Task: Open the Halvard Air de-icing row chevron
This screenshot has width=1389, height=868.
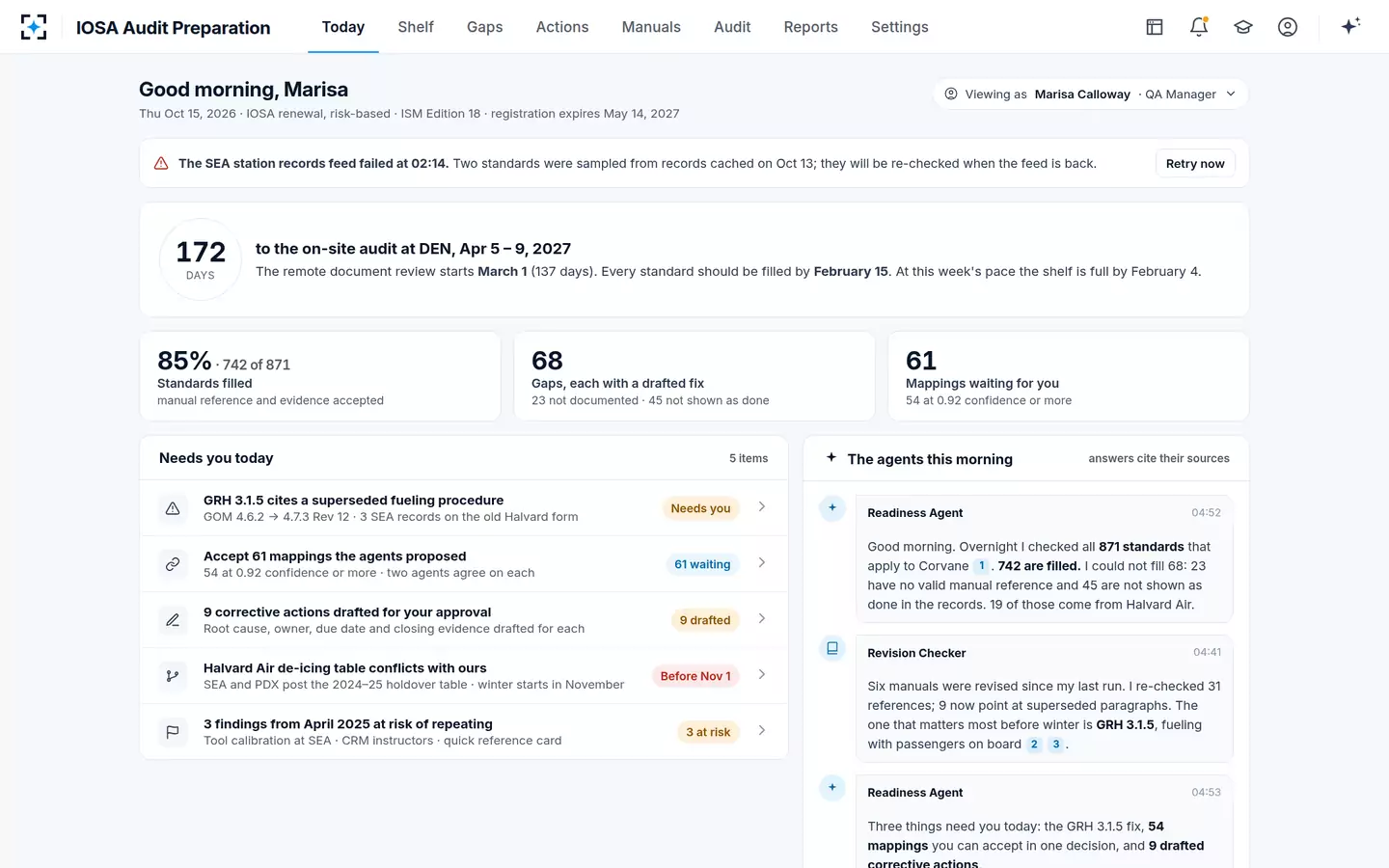Action: [x=762, y=674]
